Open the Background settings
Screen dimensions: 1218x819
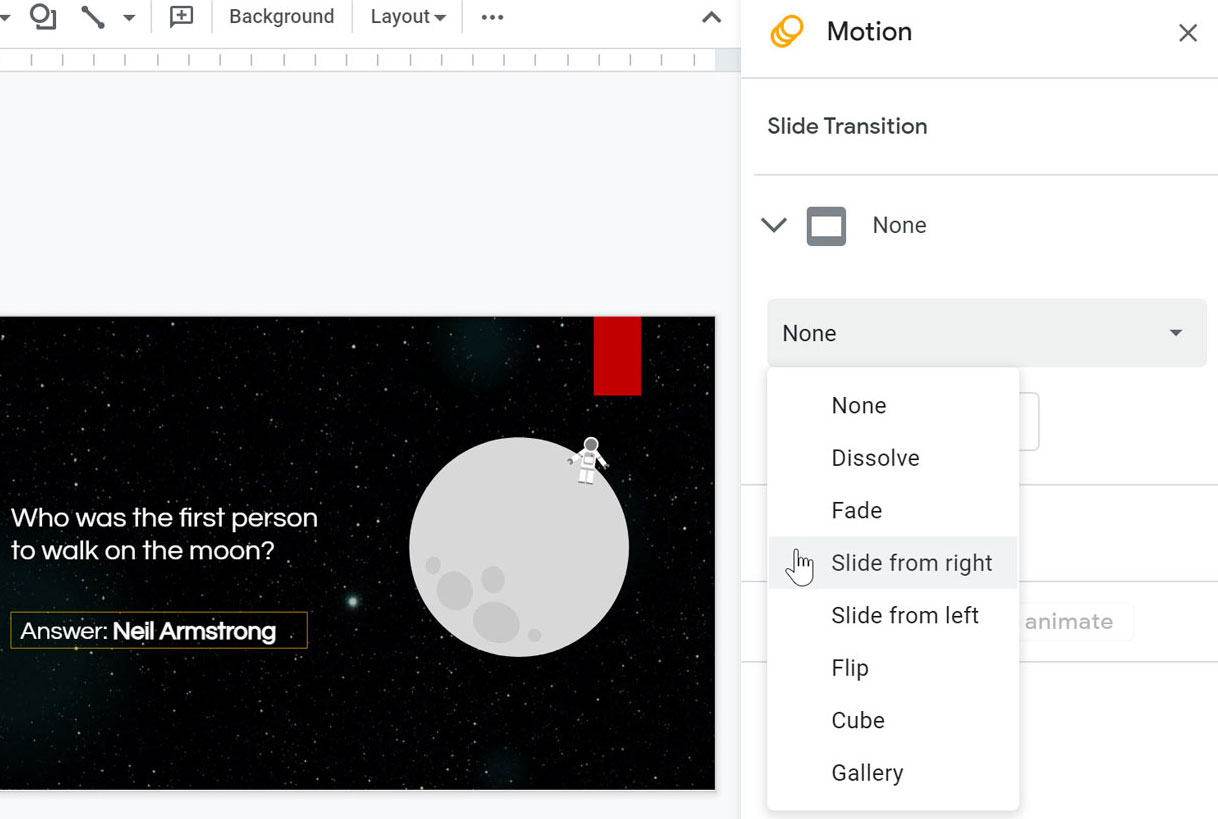tap(281, 16)
